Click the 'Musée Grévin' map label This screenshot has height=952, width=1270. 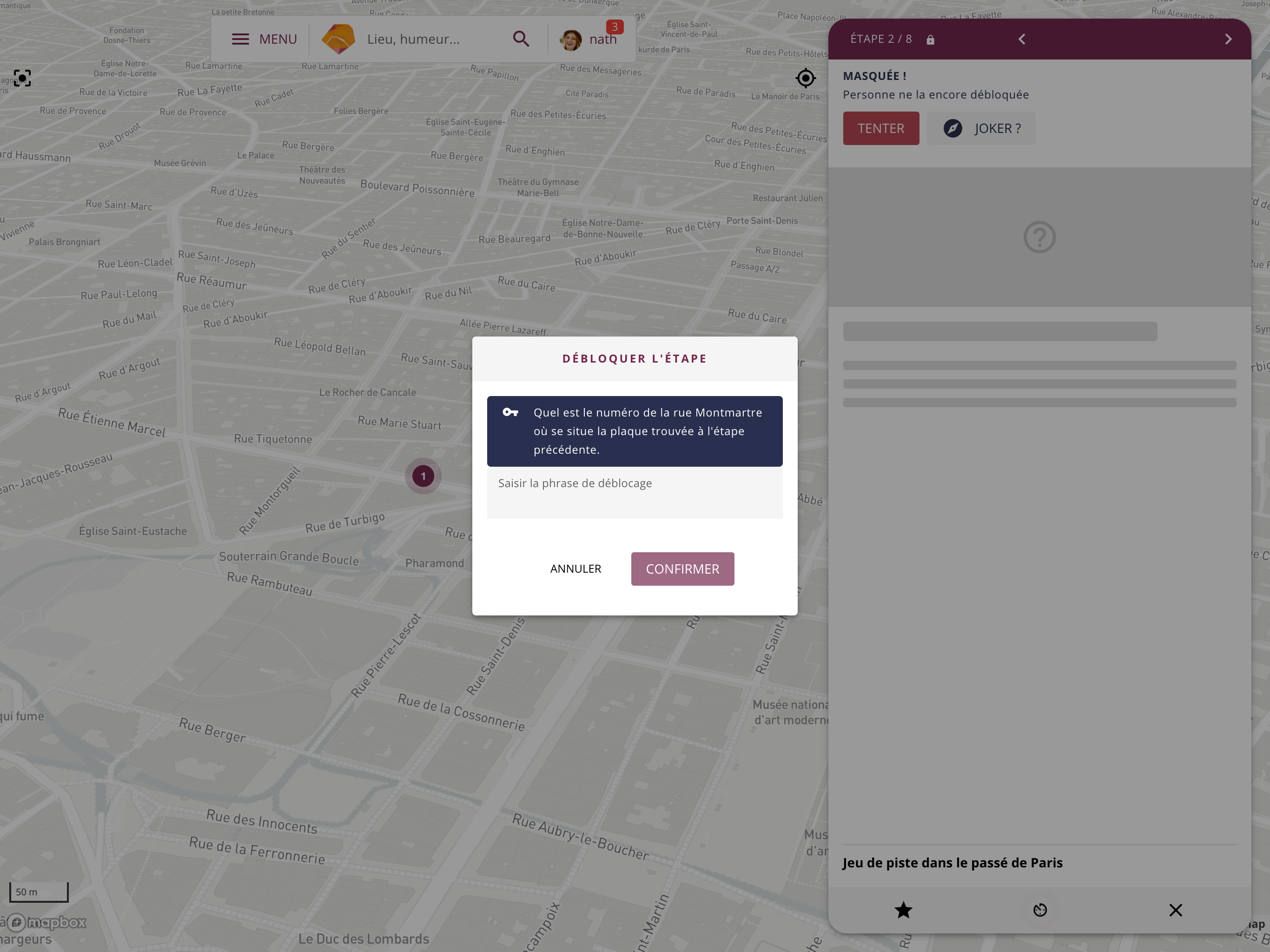tap(180, 163)
